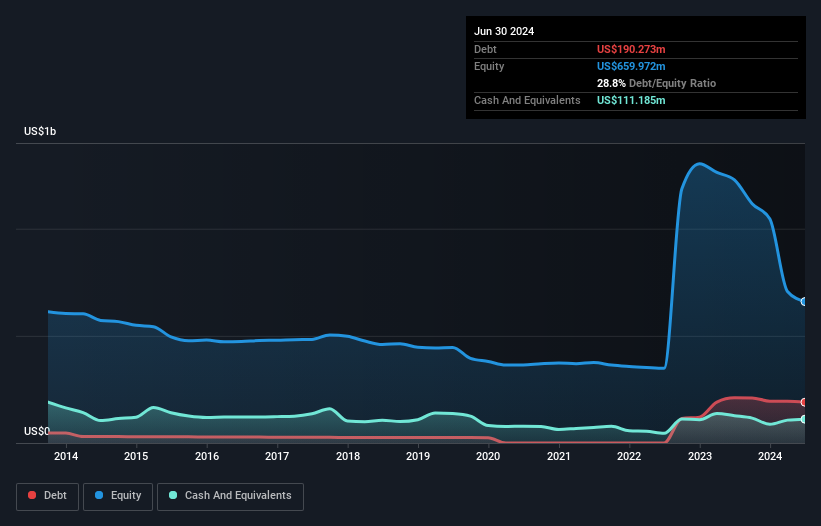821x526 pixels.
Task: Click the 28.8% Debt/Equity Ratio text
Action: 656,83
